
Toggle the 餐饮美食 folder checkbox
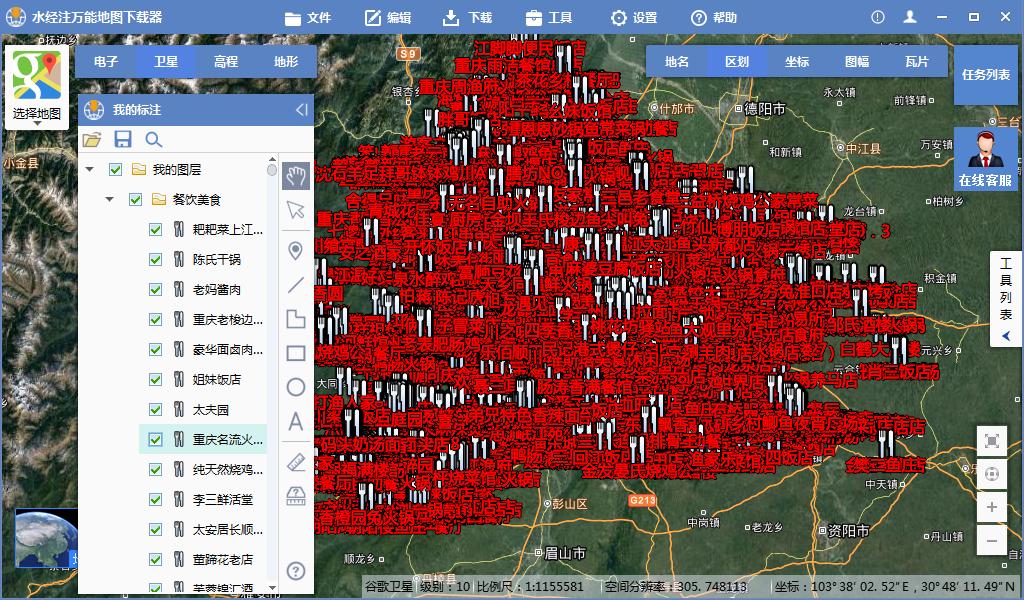pos(136,200)
